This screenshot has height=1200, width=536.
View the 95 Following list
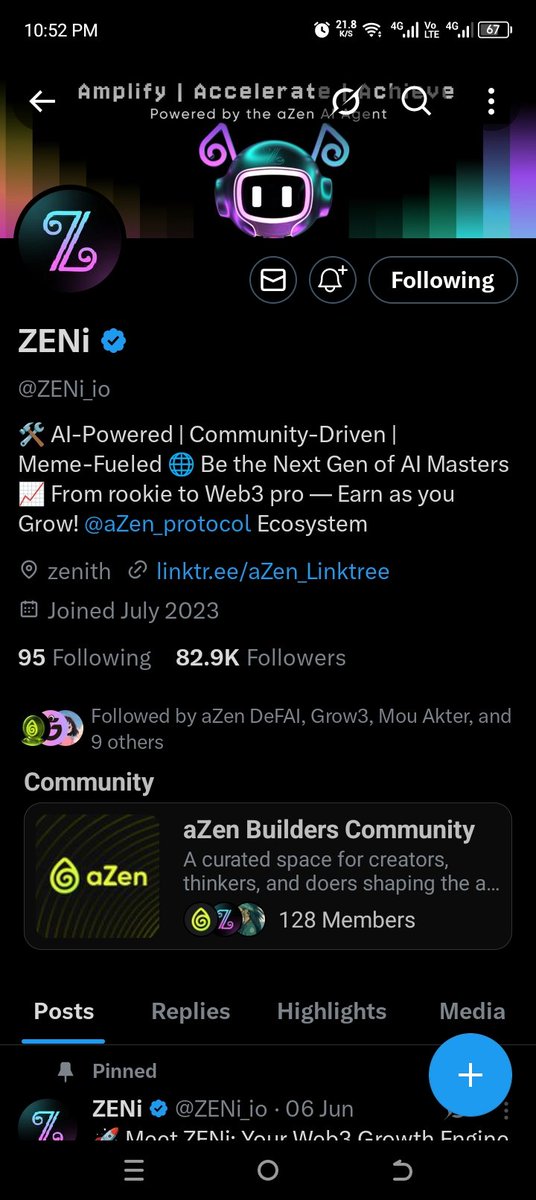pos(85,658)
